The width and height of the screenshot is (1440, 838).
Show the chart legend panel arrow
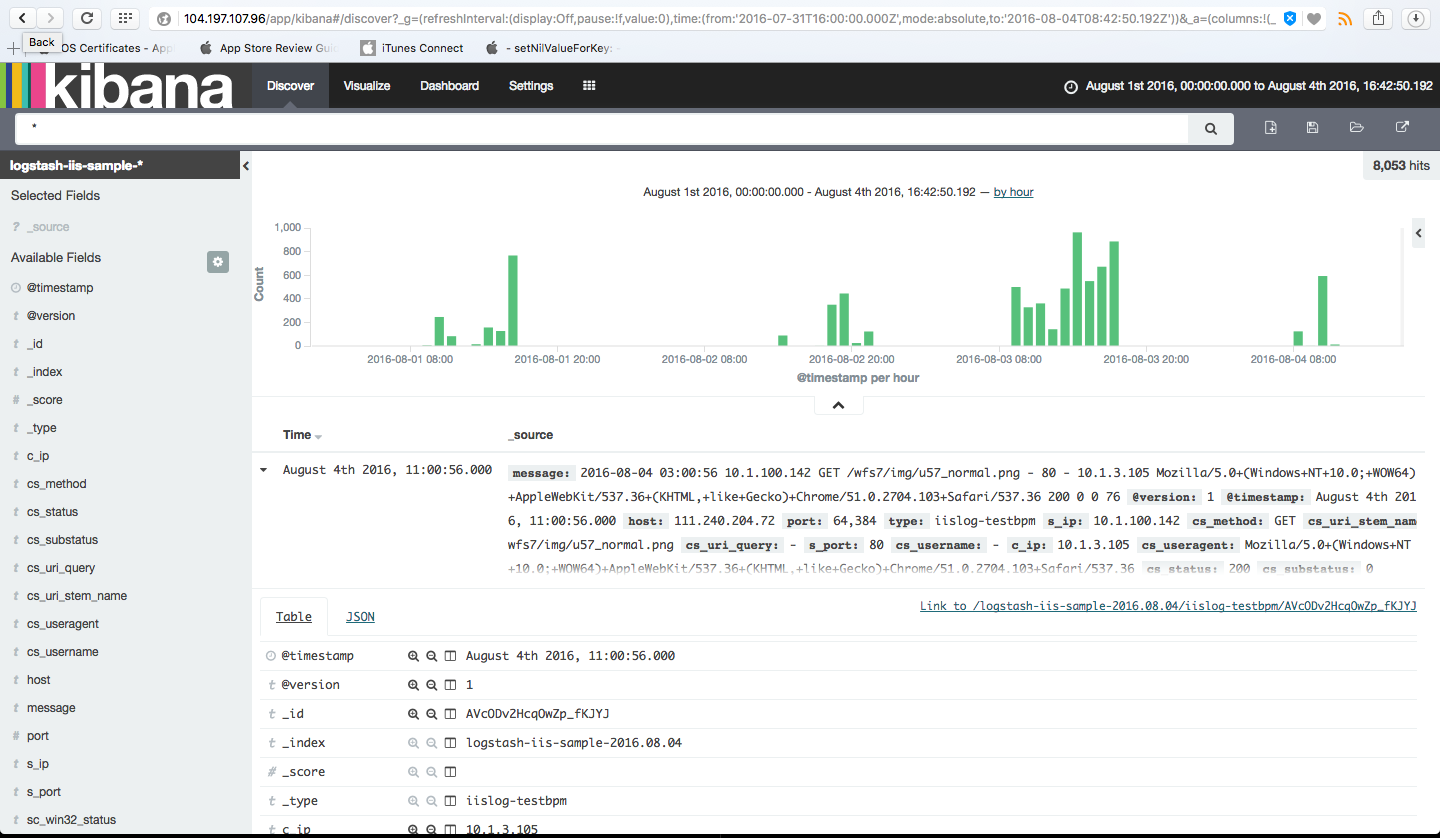point(1418,233)
